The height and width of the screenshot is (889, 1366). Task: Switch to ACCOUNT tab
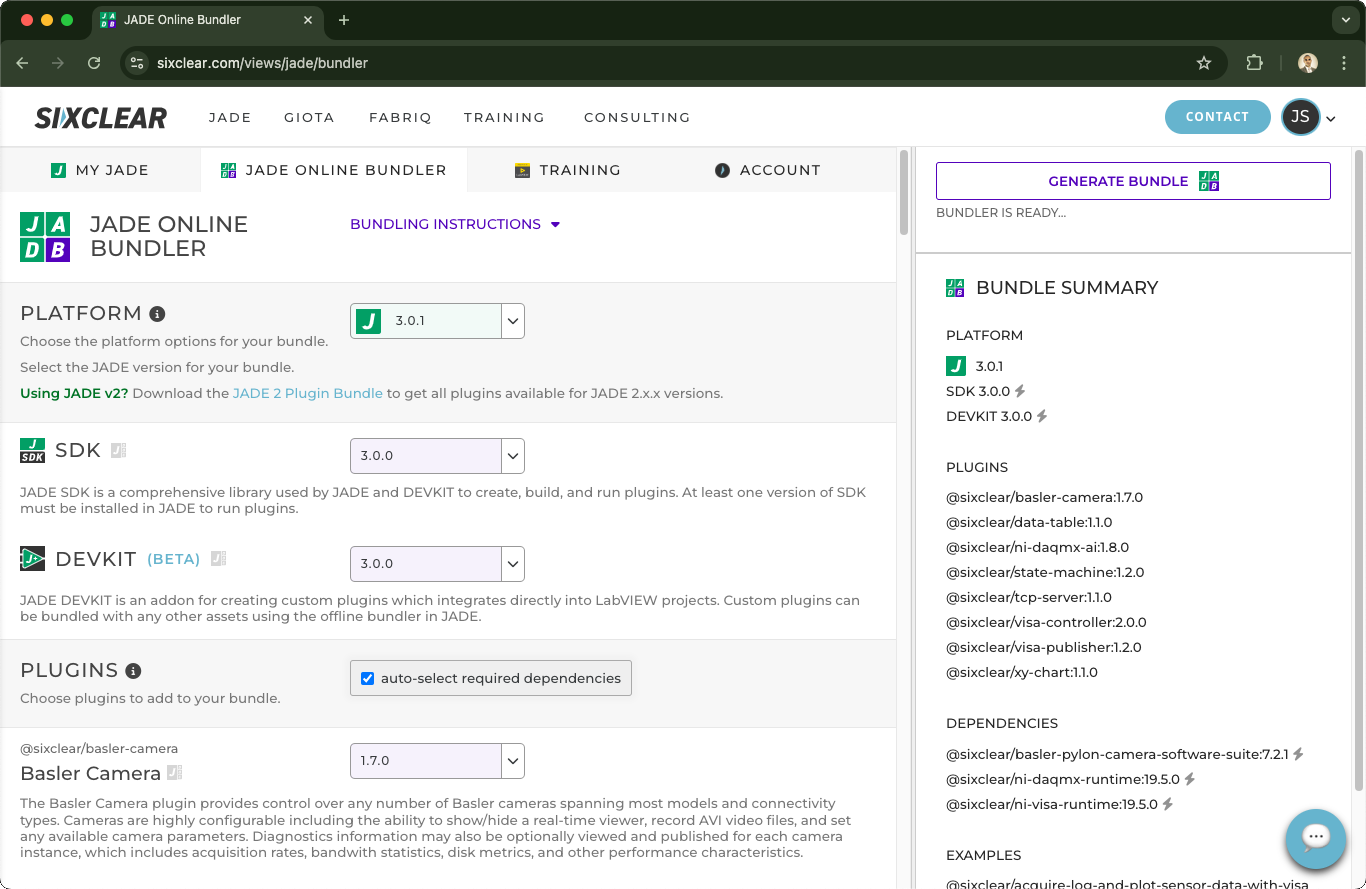pyautogui.click(x=768, y=170)
